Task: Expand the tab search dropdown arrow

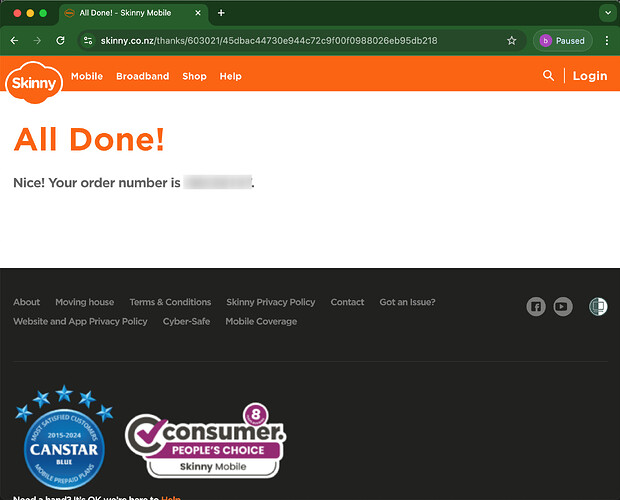Action: (608, 13)
